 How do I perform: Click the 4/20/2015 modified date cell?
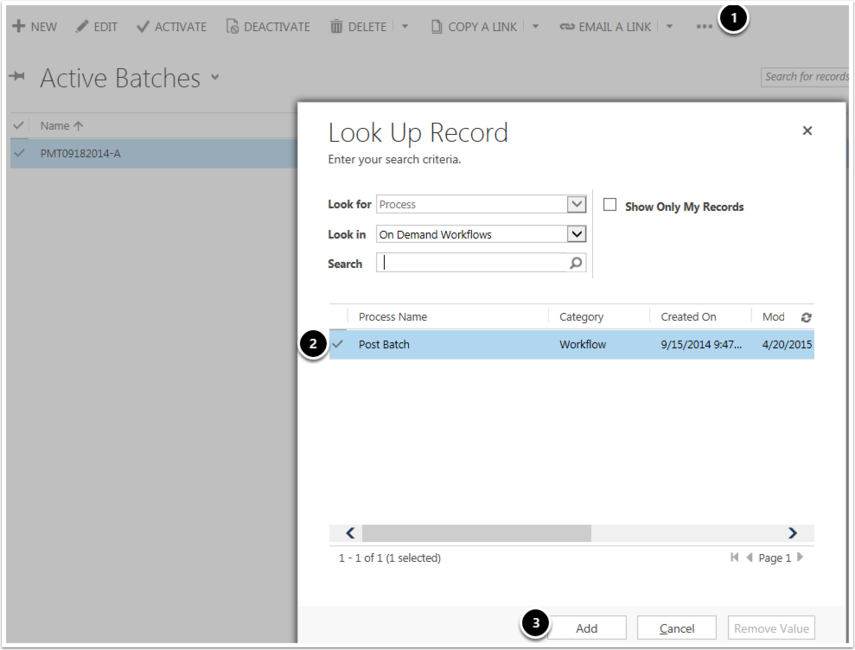[787, 345]
